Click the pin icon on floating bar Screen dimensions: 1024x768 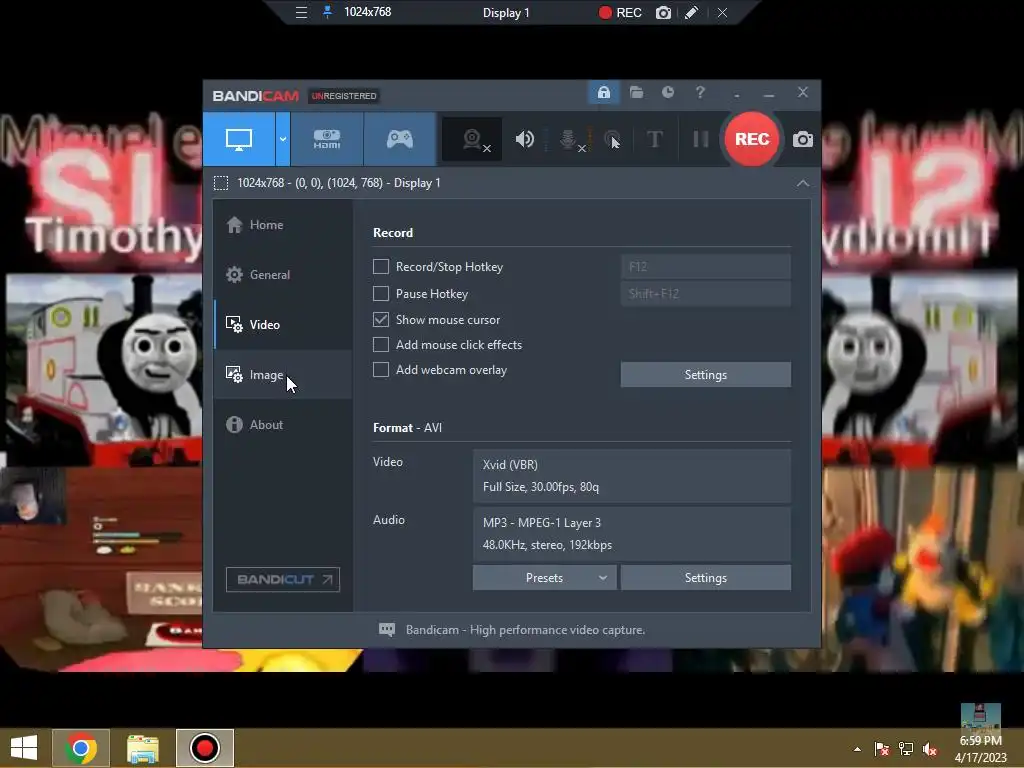tap(327, 12)
